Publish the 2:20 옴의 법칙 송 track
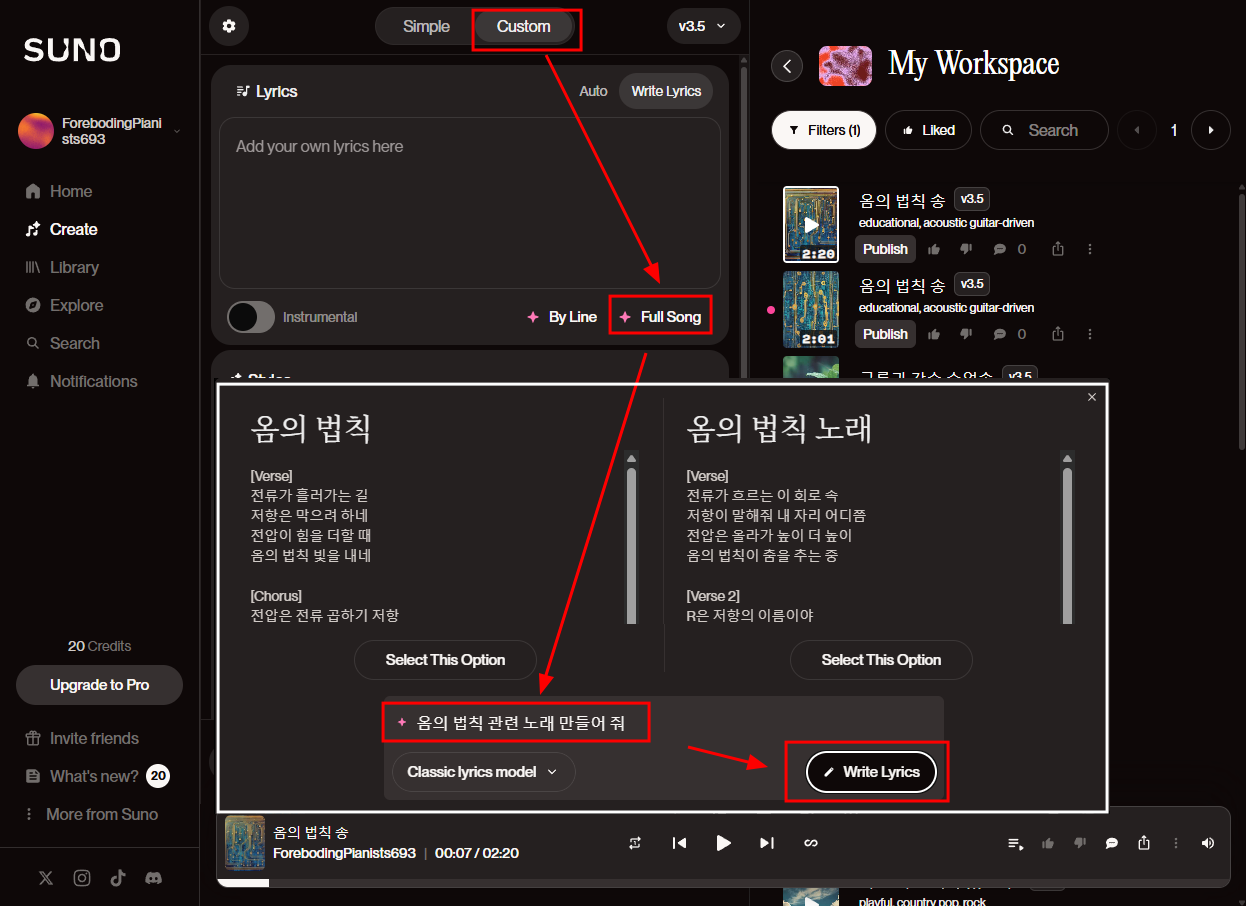Screen dimensions: 1246x906 885,249
